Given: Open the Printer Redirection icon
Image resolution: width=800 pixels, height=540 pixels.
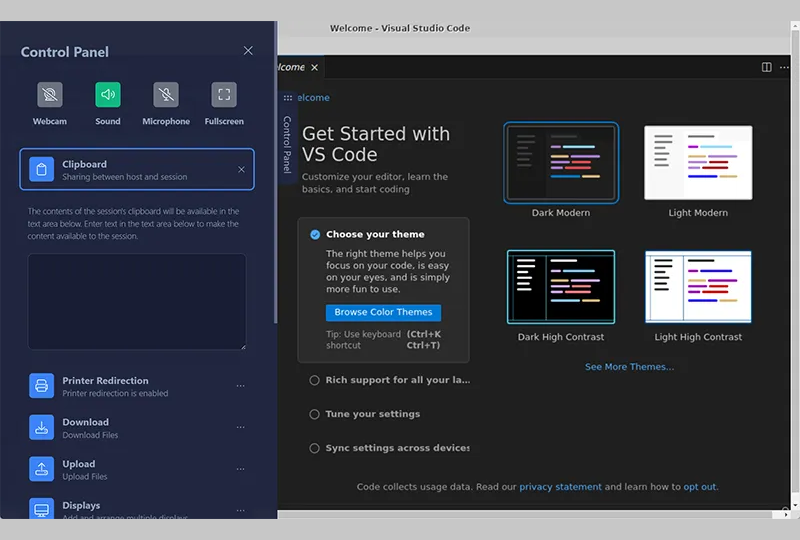Looking at the screenshot, I should coord(41,386).
